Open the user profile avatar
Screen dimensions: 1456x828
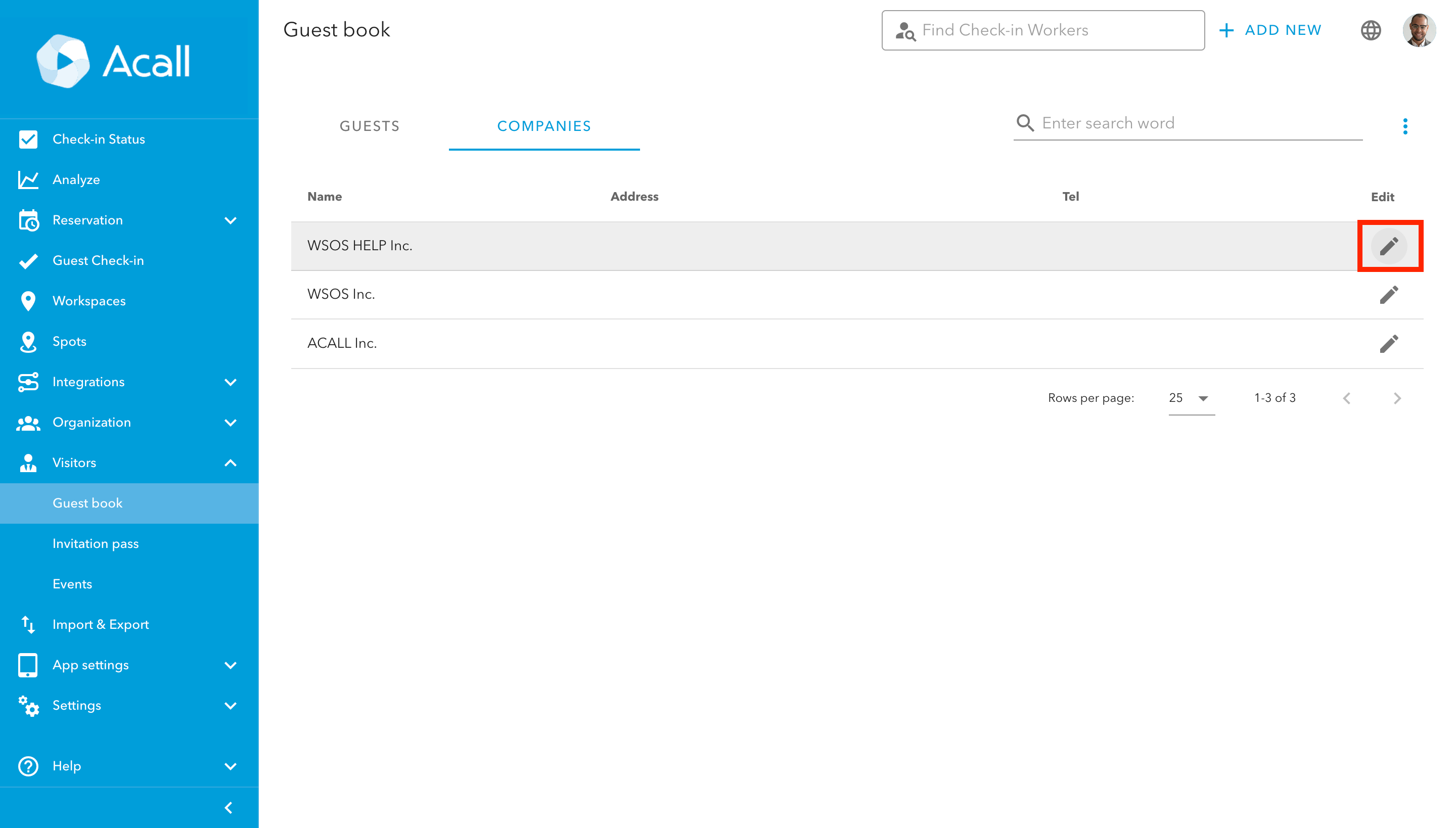(x=1419, y=30)
